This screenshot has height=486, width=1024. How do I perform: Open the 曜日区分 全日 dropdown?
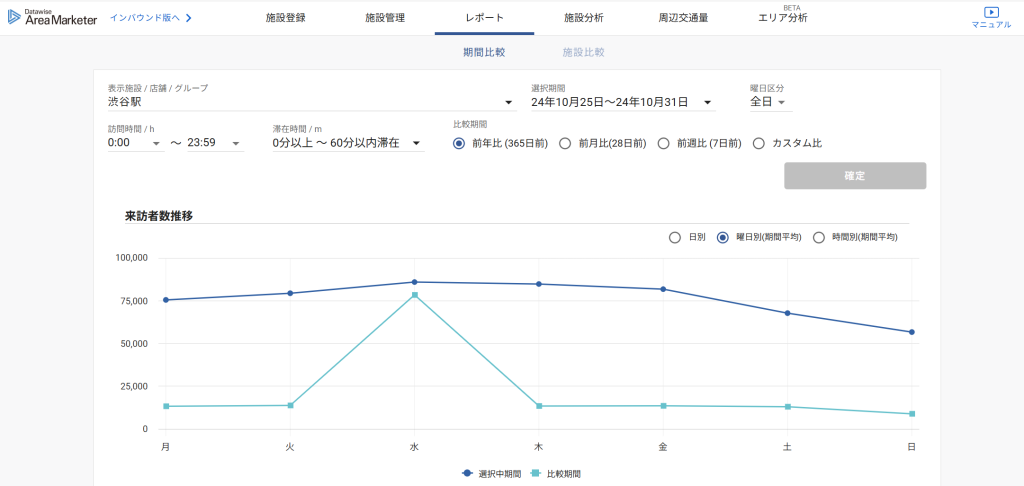(x=781, y=102)
